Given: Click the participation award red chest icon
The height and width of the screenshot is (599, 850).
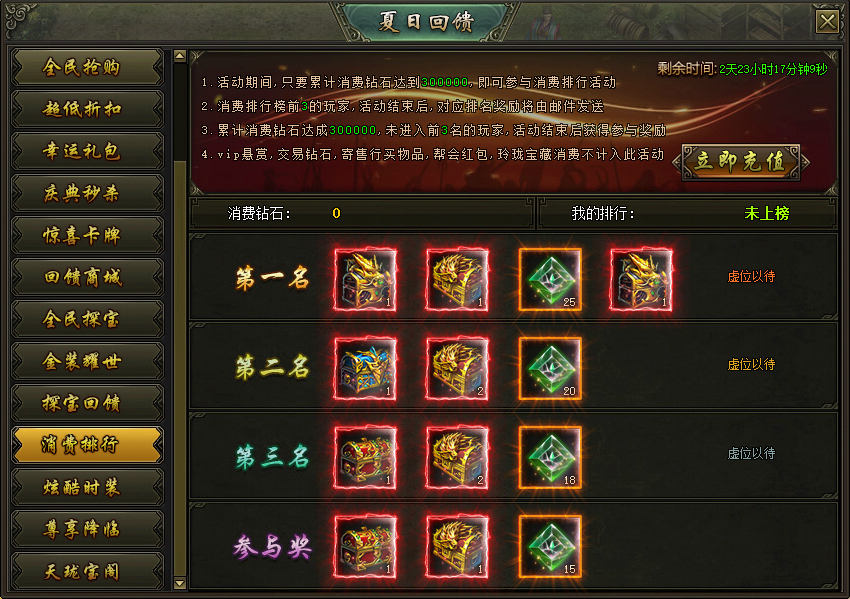Looking at the screenshot, I should pyautogui.click(x=365, y=546).
